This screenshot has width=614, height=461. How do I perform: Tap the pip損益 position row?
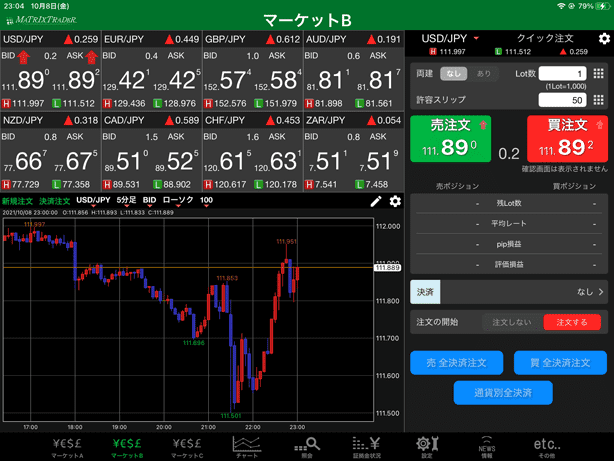[509, 244]
